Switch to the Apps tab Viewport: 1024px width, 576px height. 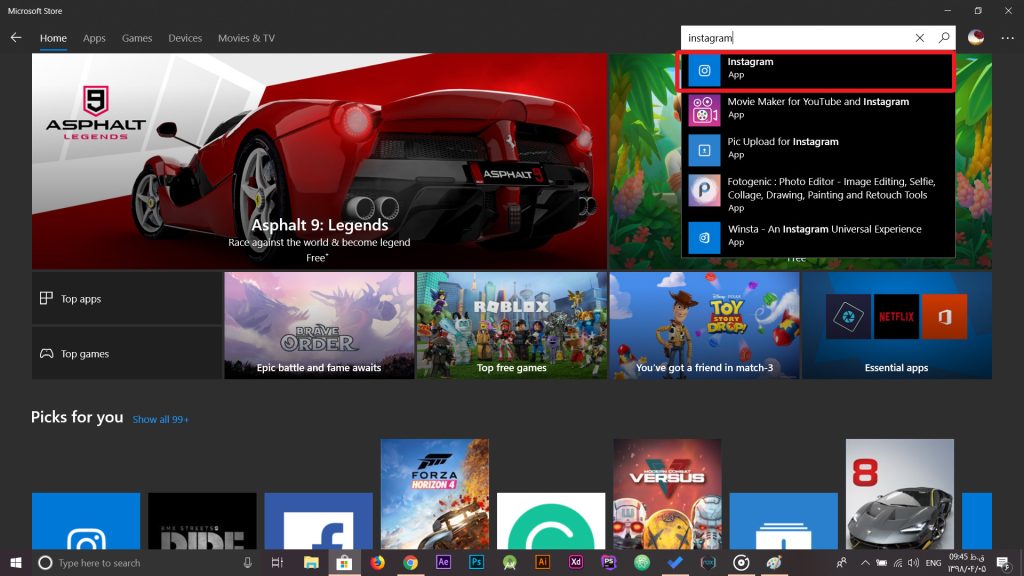point(94,38)
